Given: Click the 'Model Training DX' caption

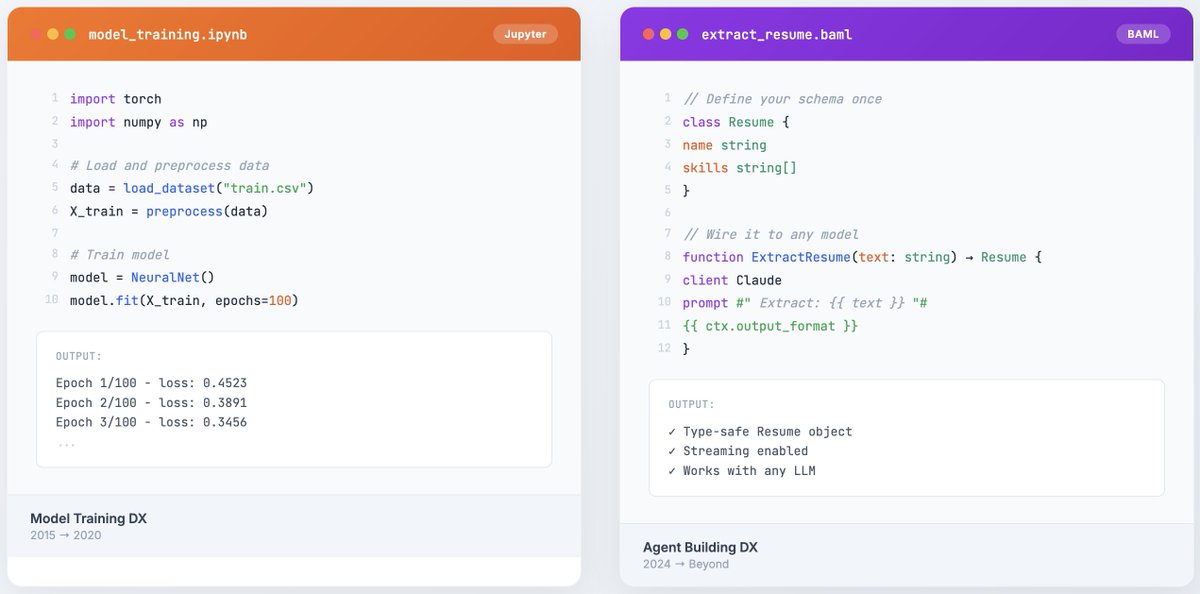Looking at the screenshot, I should (x=88, y=518).
